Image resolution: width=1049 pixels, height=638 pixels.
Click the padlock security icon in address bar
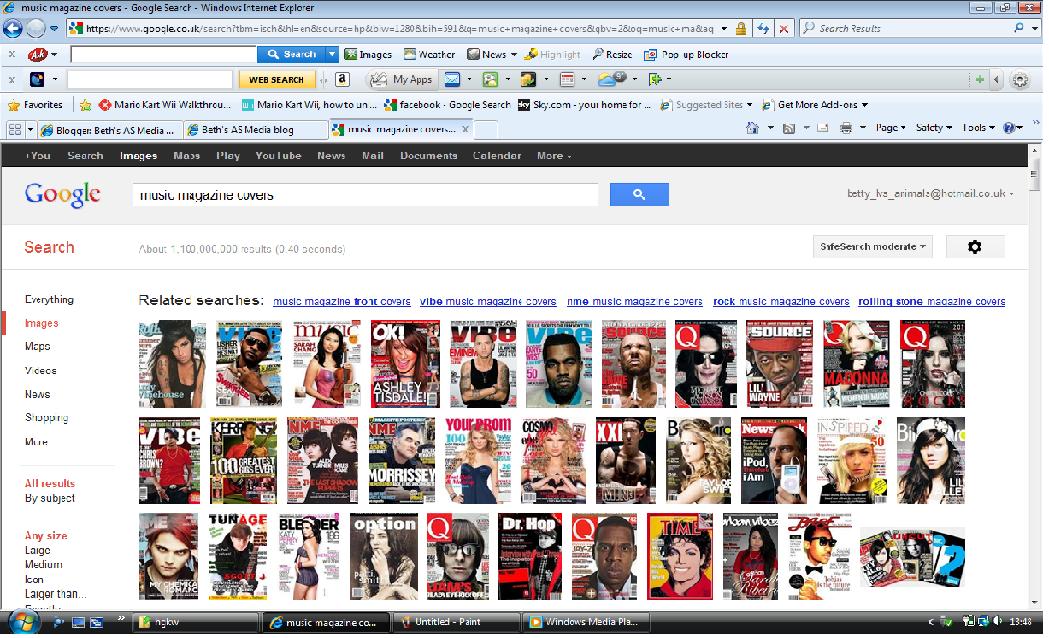[x=741, y=28]
